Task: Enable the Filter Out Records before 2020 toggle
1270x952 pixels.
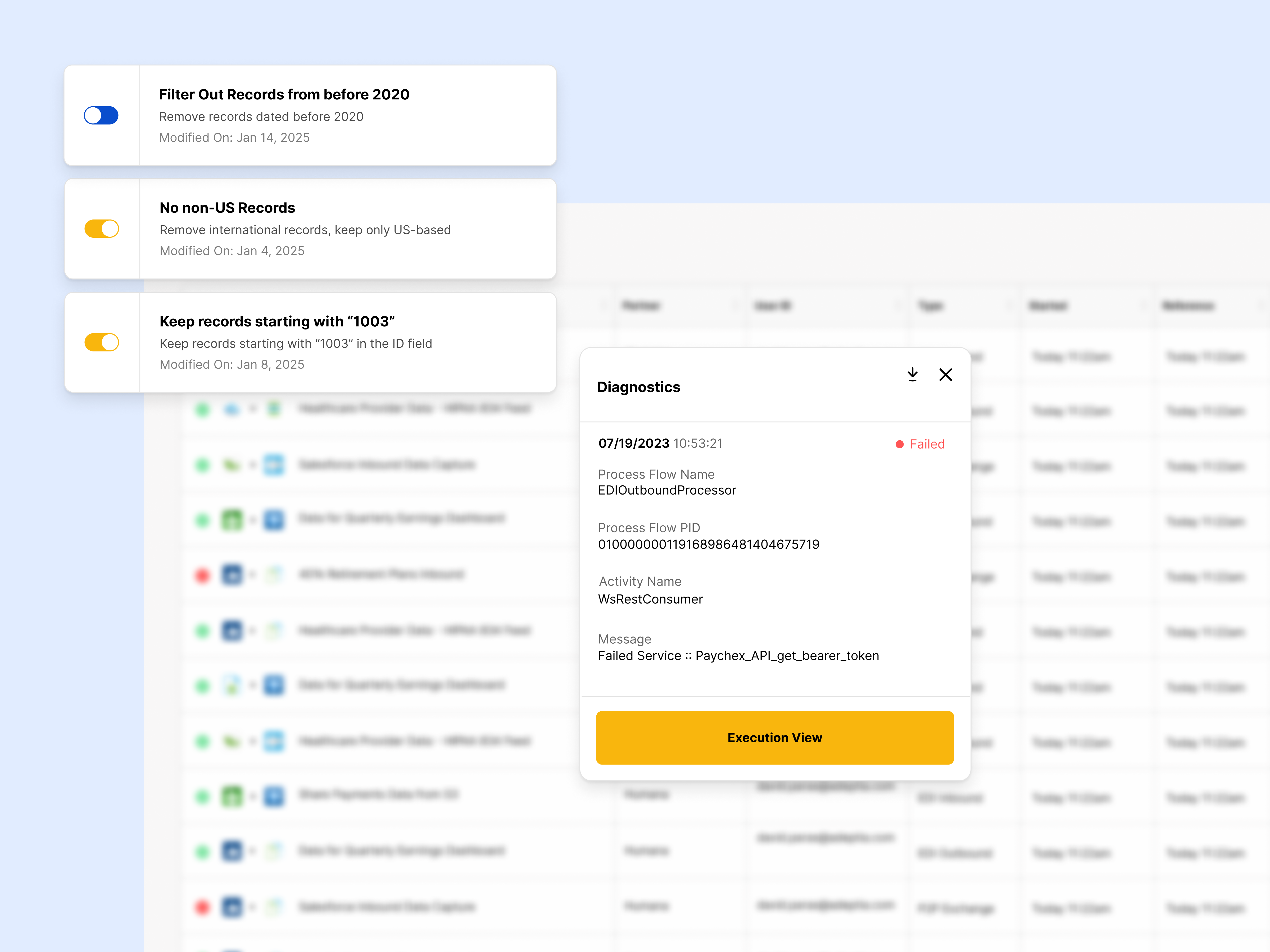Action: click(x=101, y=115)
